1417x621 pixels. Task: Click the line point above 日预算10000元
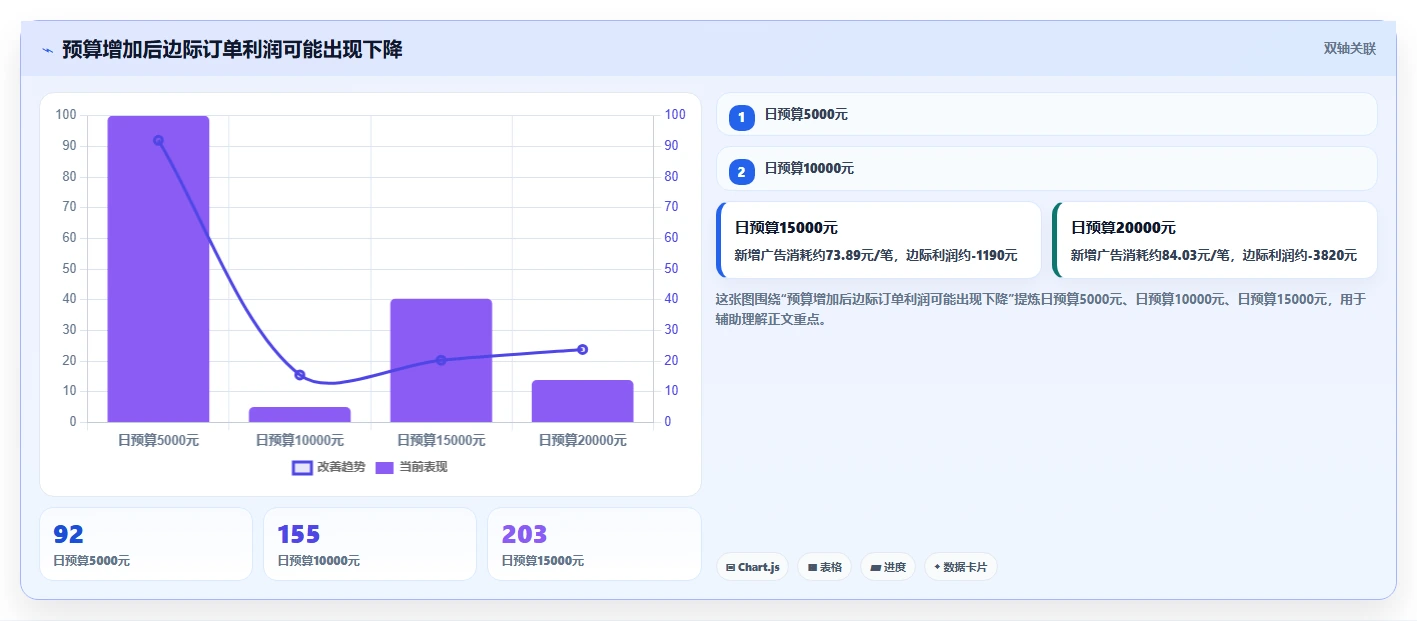tap(300, 375)
